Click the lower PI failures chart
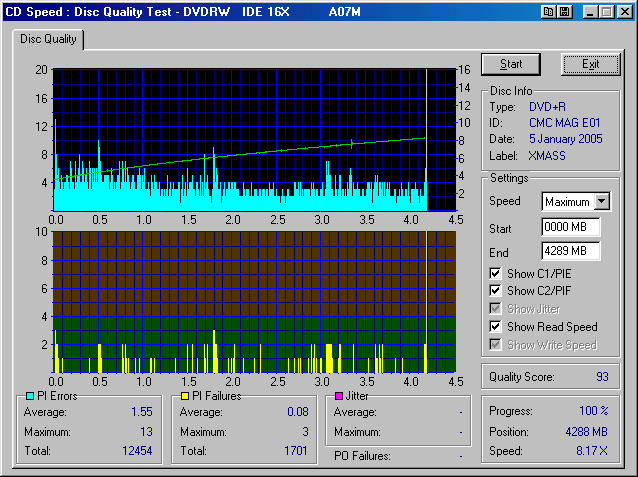Image resolution: width=638 pixels, height=477 pixels. pyautogui.click(x=254, y=302)
